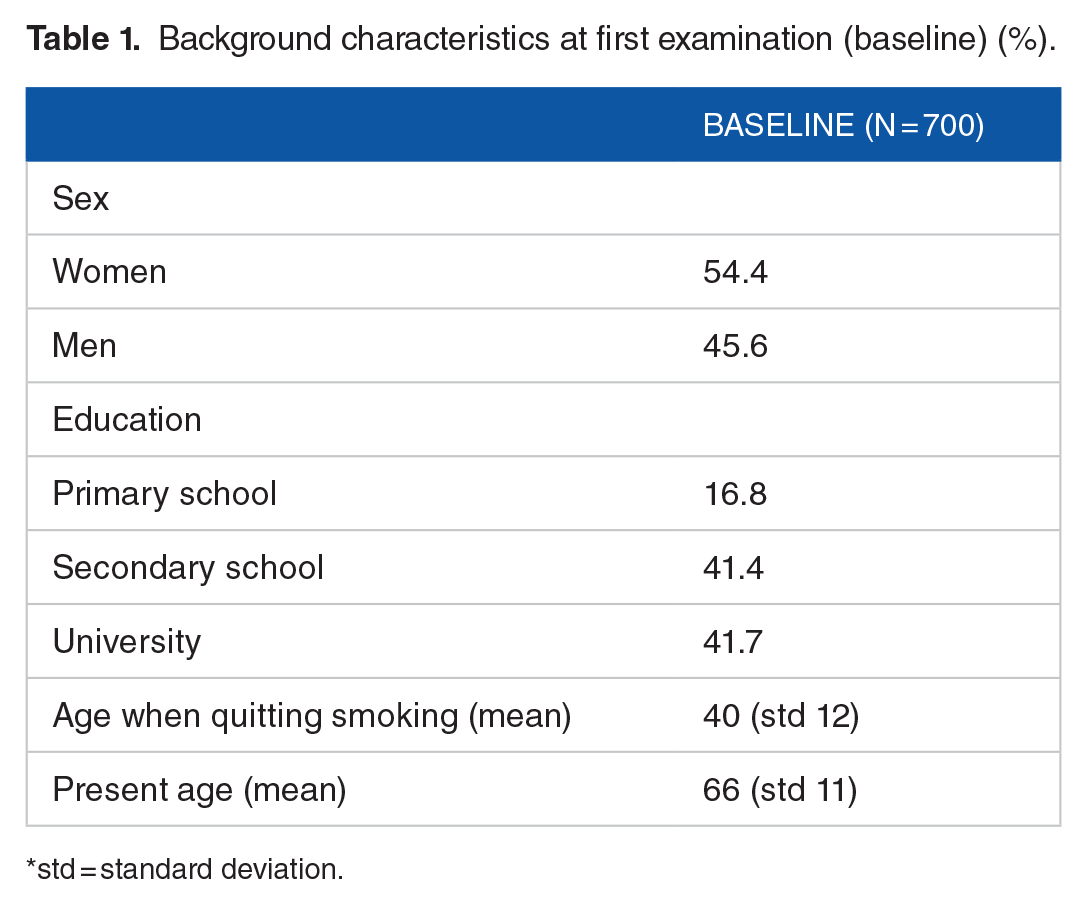Select the Women row label

110,272
